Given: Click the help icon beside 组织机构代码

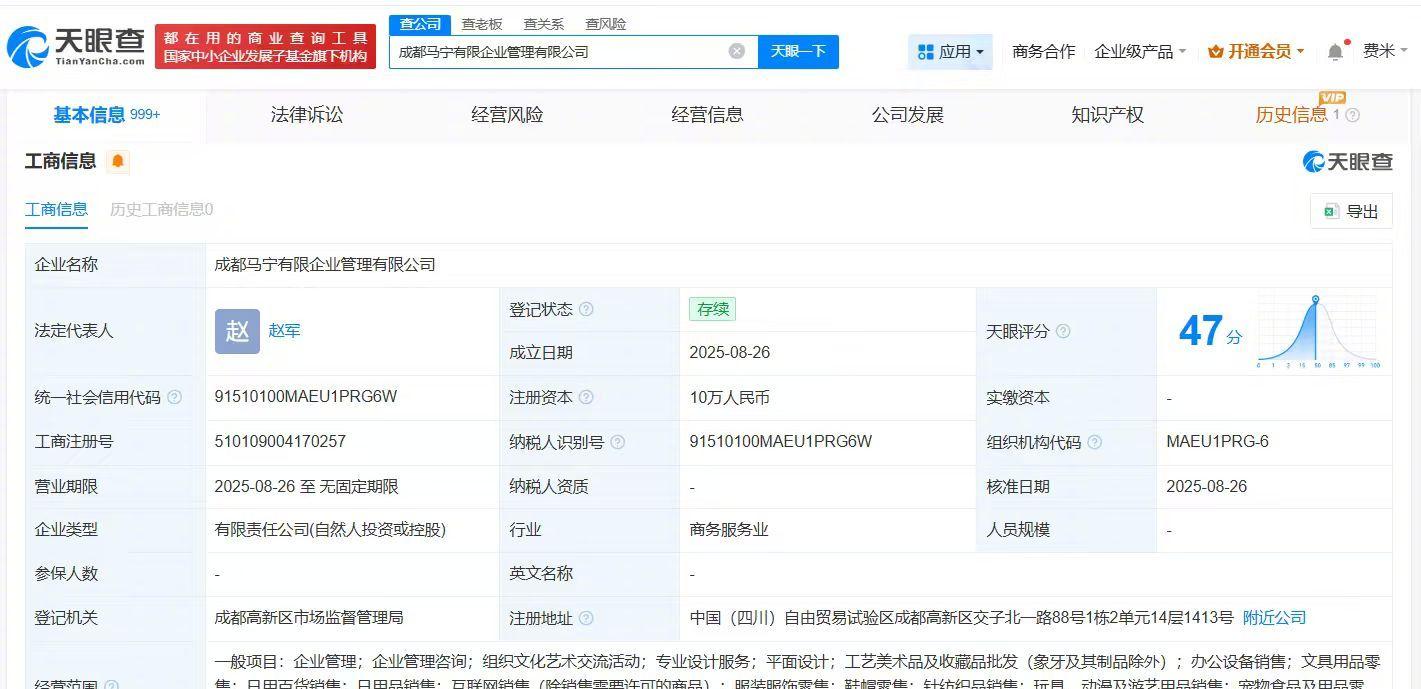Looking at the screenshot, I should (1094, 442).
